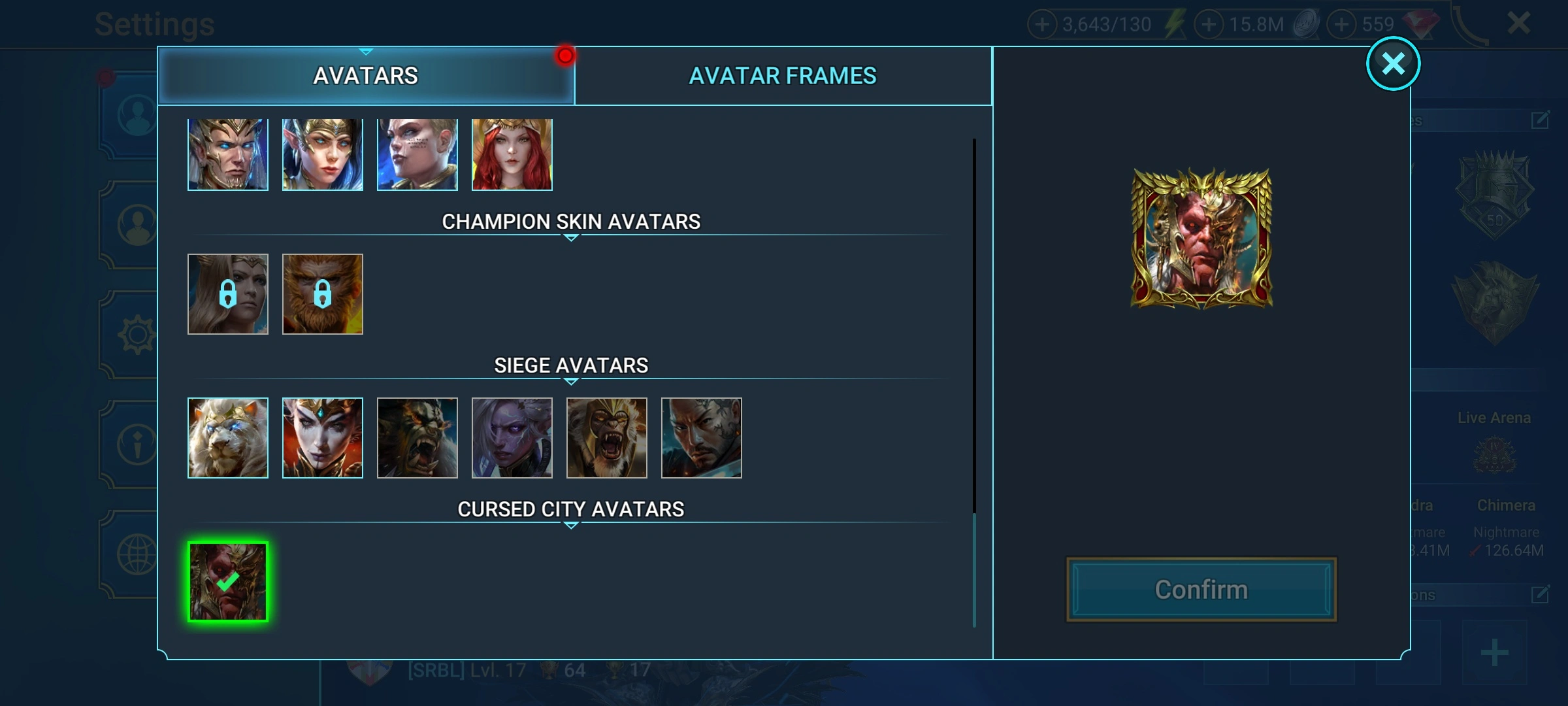Screen dimensions: 1568x706
Task: Toggle the checked Cursed City demon avatar
Action: [227, 582]
